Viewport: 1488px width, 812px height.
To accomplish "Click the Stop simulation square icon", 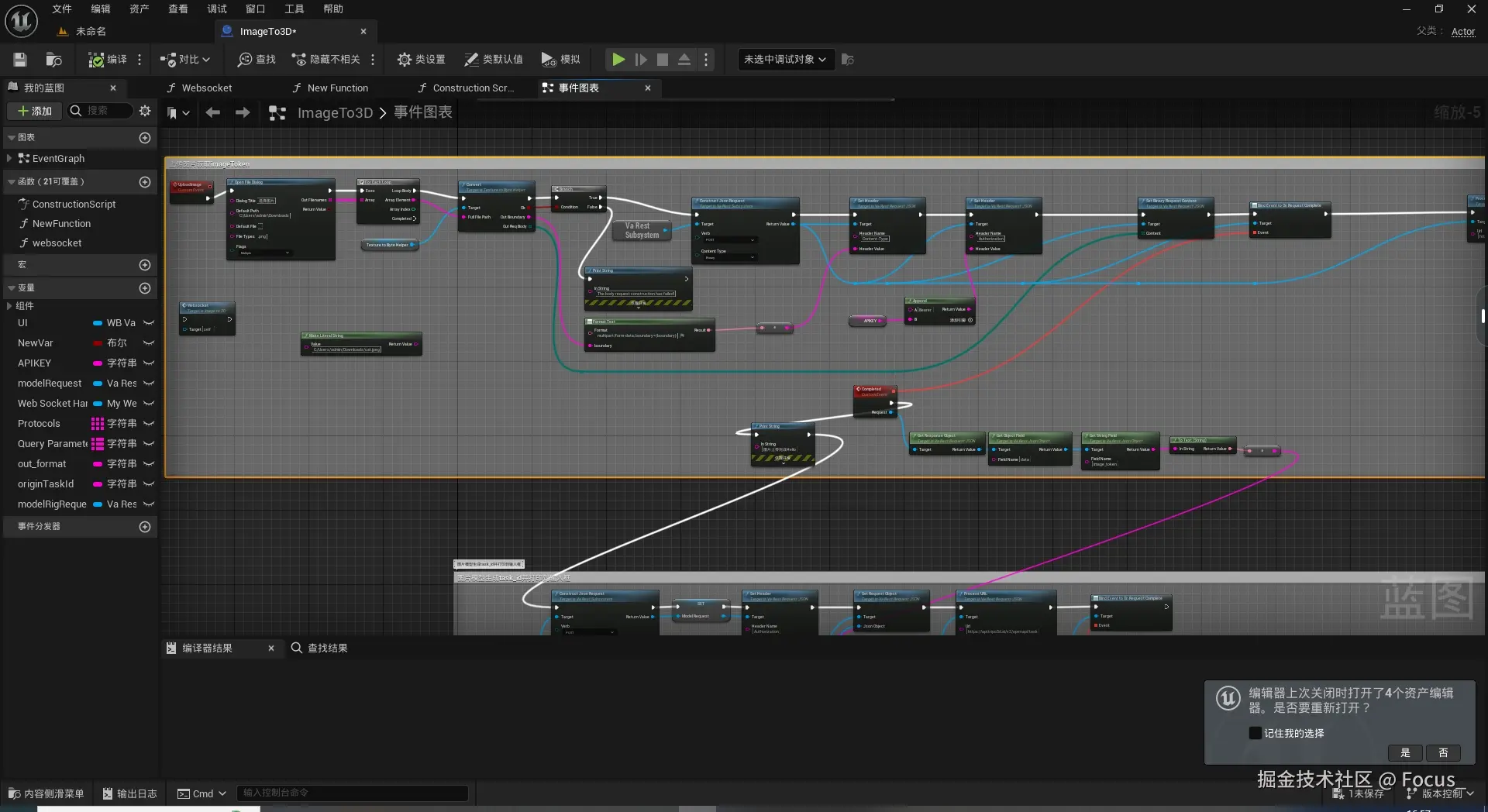I will [663, 60].
